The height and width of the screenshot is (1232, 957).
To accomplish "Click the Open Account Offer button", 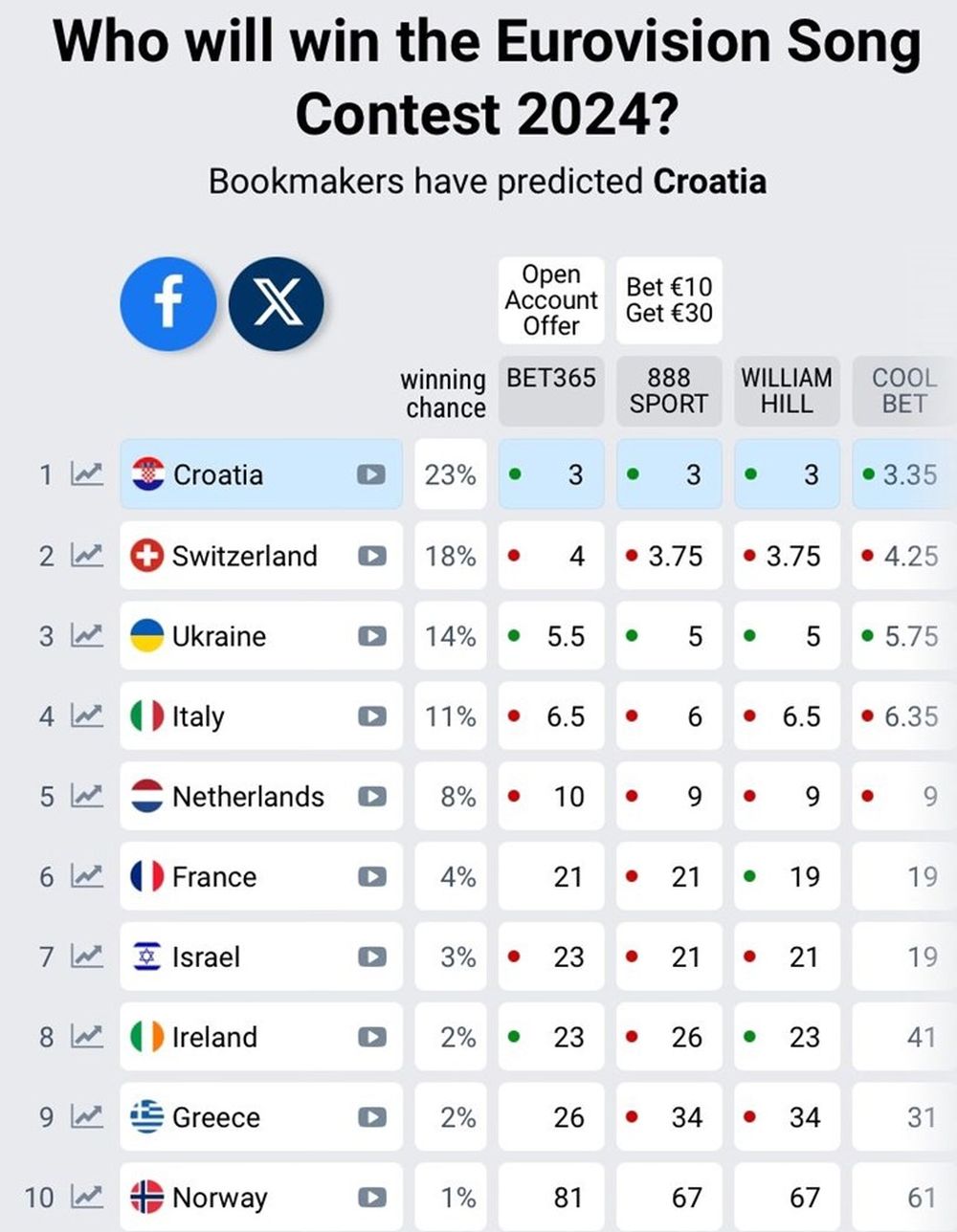I will click(x=551, y=300).
